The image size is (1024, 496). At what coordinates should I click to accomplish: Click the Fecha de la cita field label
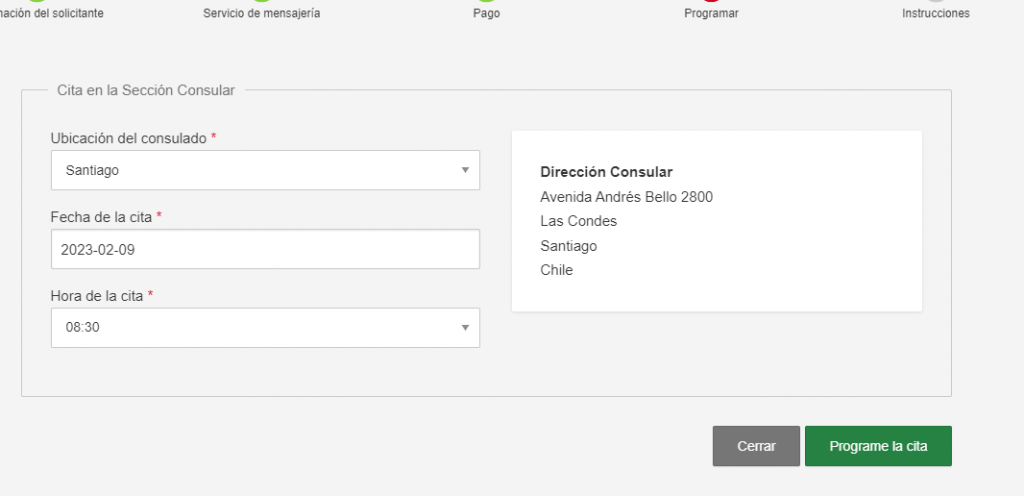tap(106, 217)
